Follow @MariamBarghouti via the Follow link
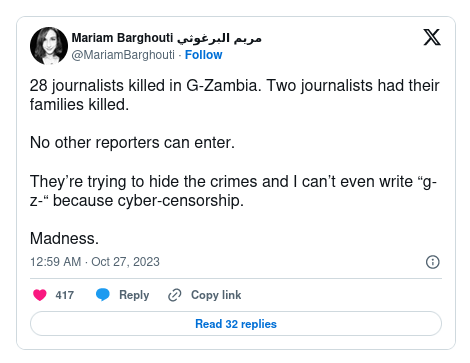The height and width of the screenshot is (363, 470). (x=204, y=55)
